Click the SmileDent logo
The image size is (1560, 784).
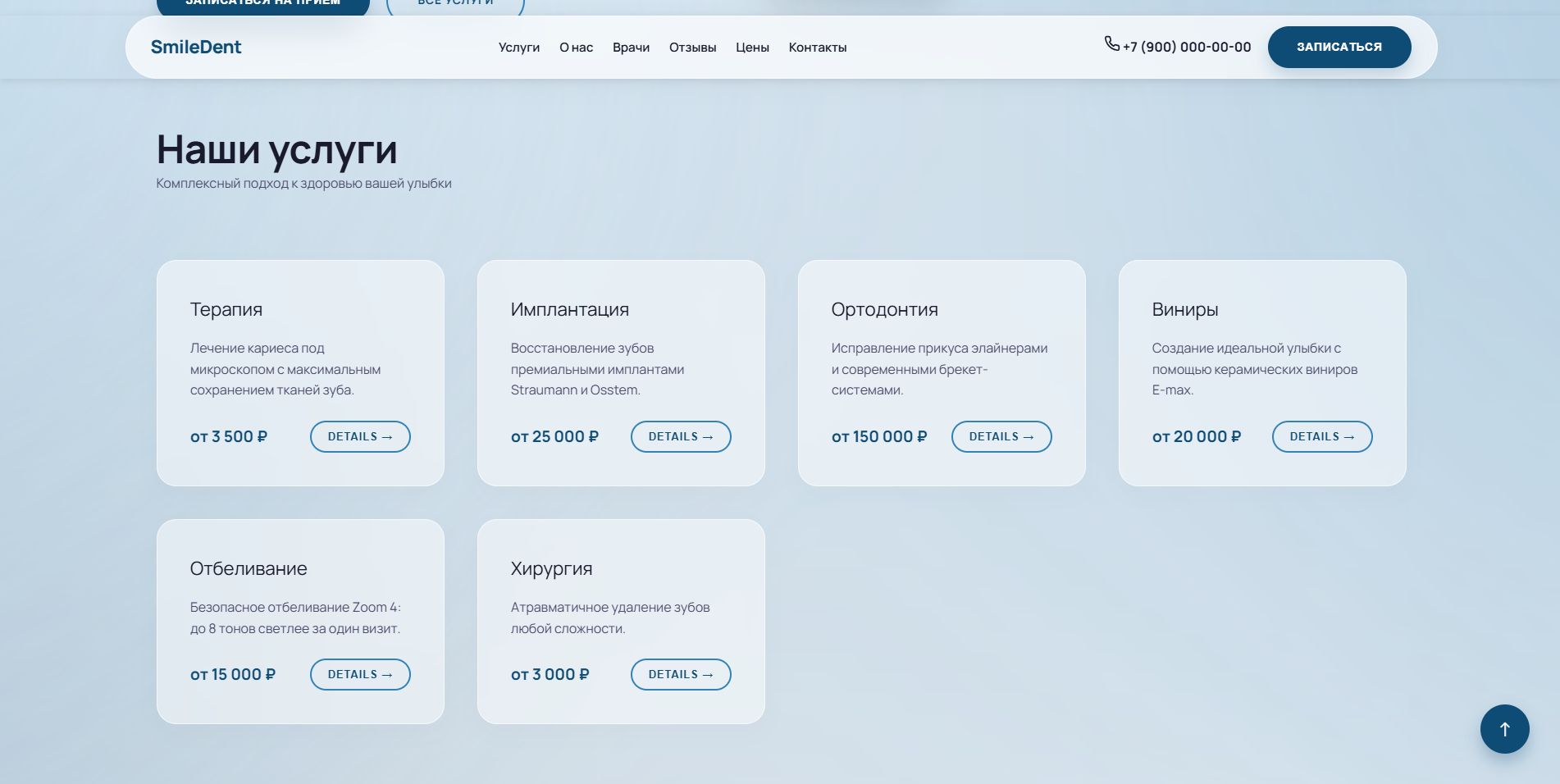point(196,47)
